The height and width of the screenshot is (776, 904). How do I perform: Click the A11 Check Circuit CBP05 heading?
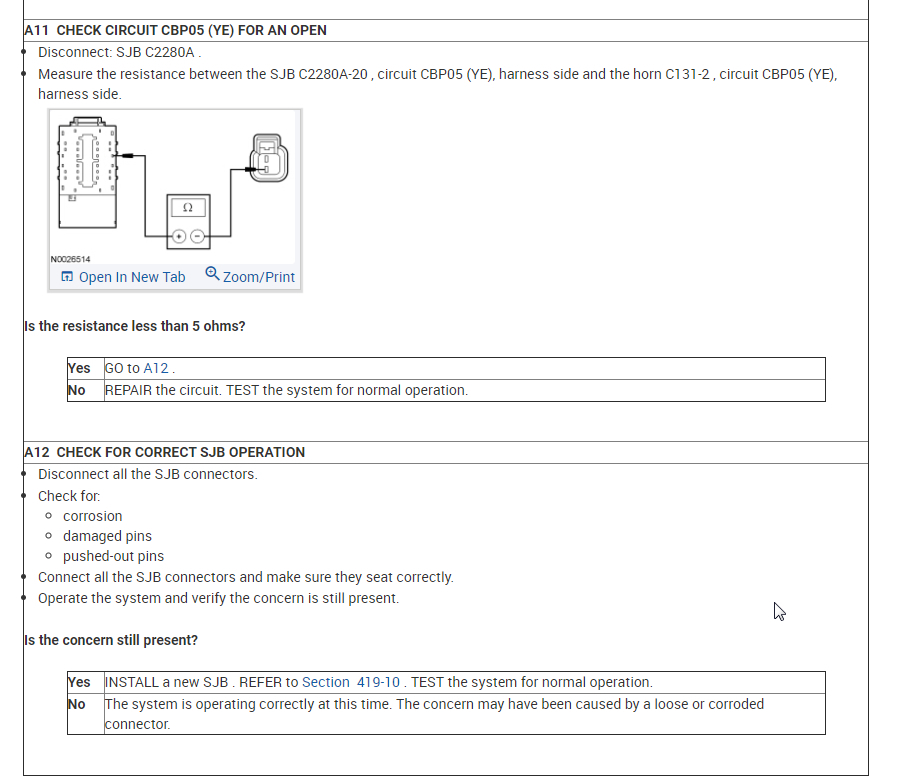[175, 30]
